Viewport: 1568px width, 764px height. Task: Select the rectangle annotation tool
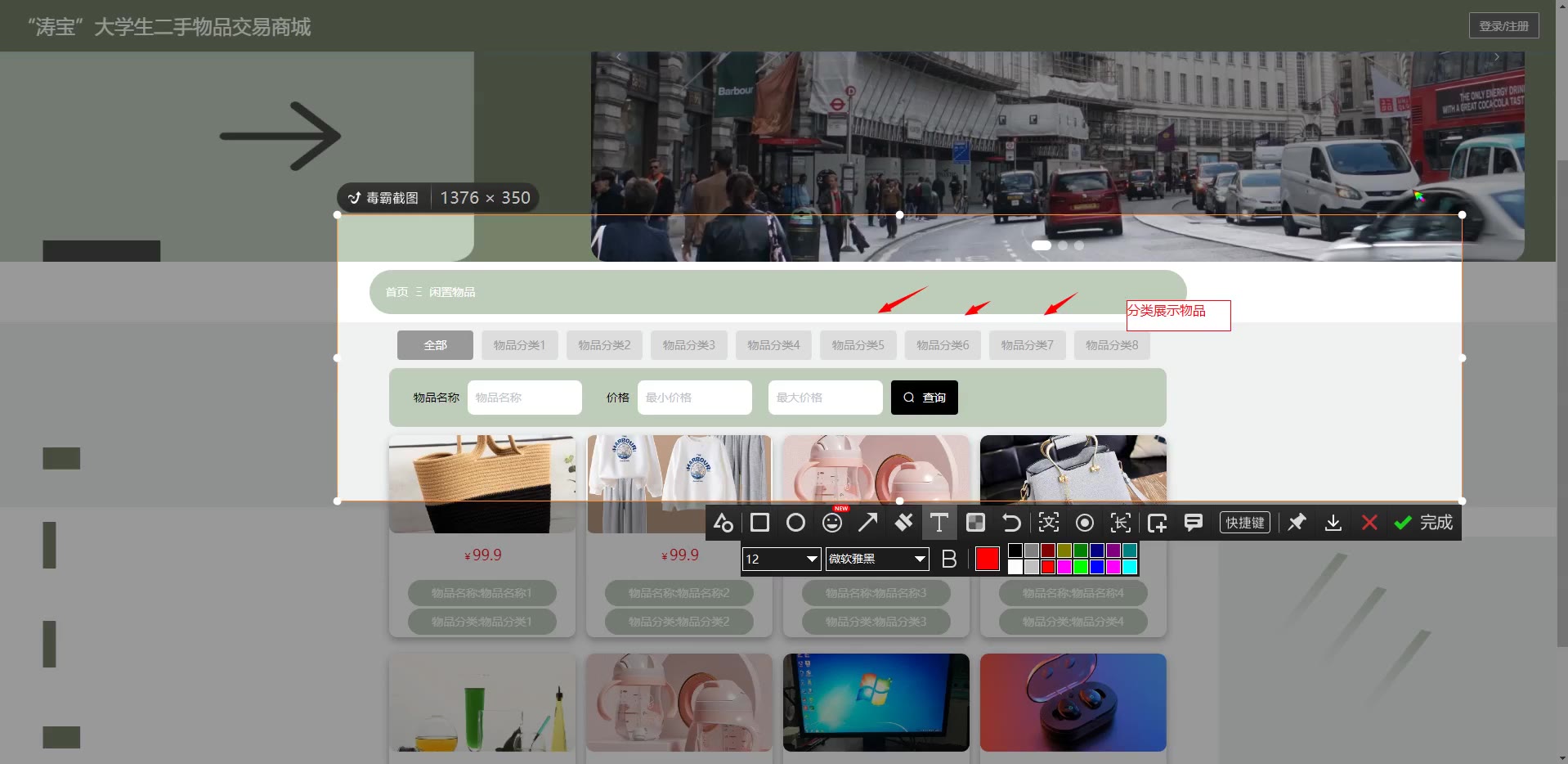759,523
